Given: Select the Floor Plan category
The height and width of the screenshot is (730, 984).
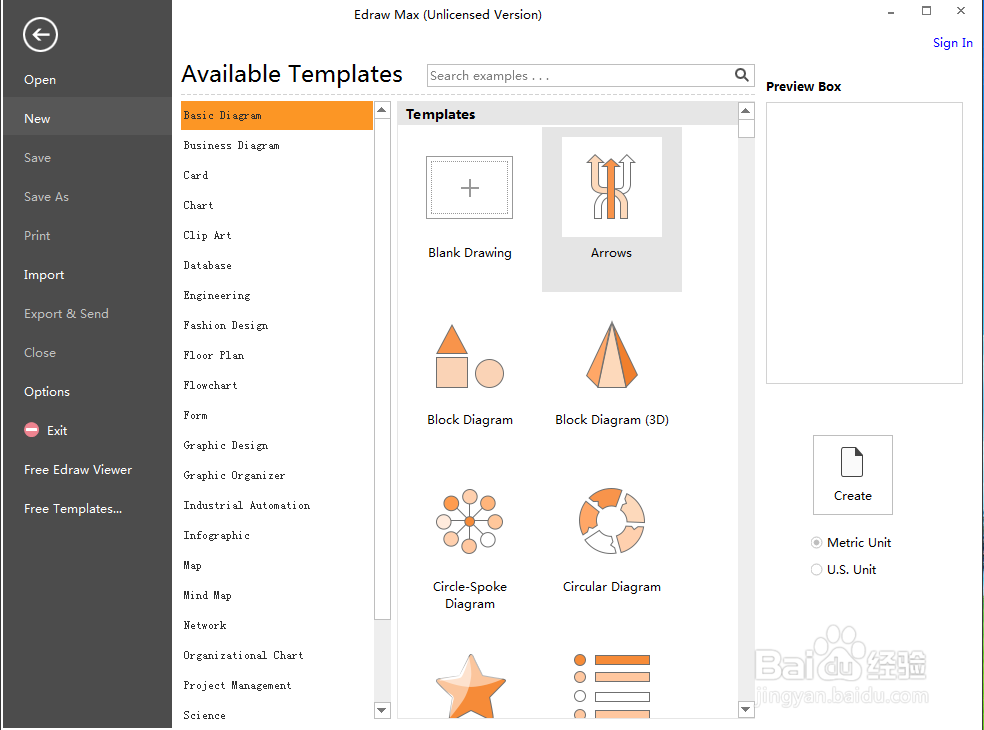Looking at the screenshot, I should click(x=214, y=355).
